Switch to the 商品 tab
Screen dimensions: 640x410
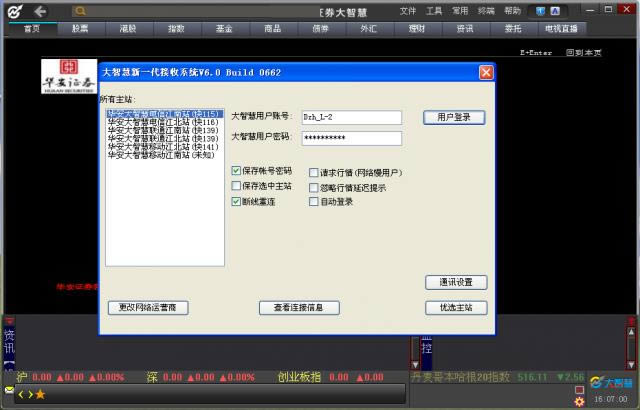pyautogui.click(x=273, y=29)
